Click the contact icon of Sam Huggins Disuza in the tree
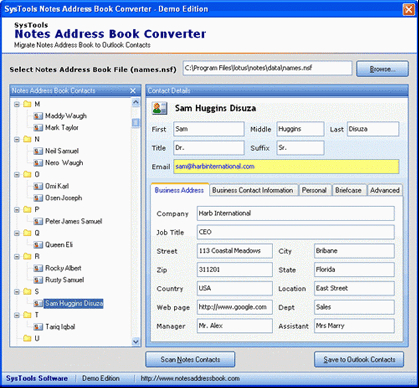Viewport: 419px width, 388px height. pos(38,303)
